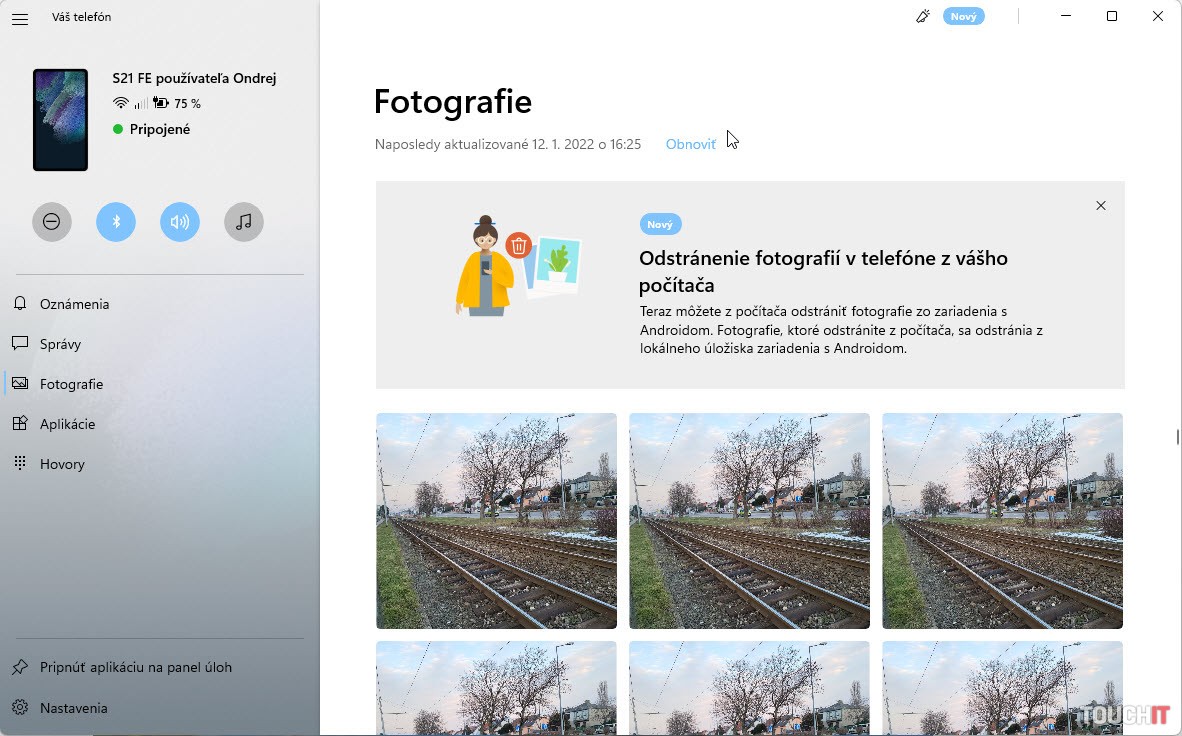This screenshot has width=1182, height=736.
Task: Go to Správy messages section
Action: [60, 344]
